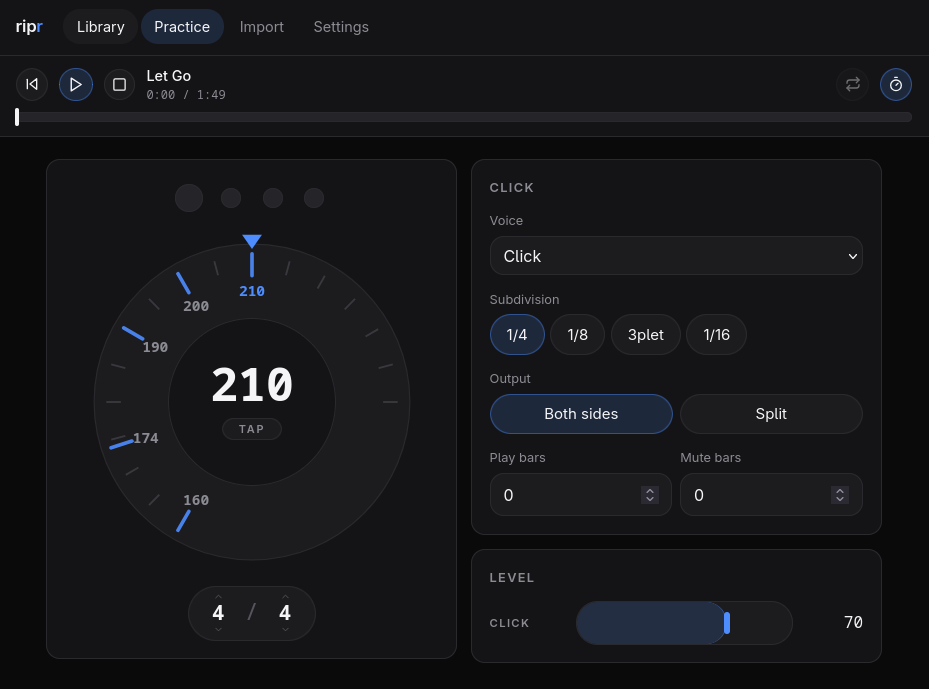Open the Settings tab
929x689 pixels.
(341, 27)
